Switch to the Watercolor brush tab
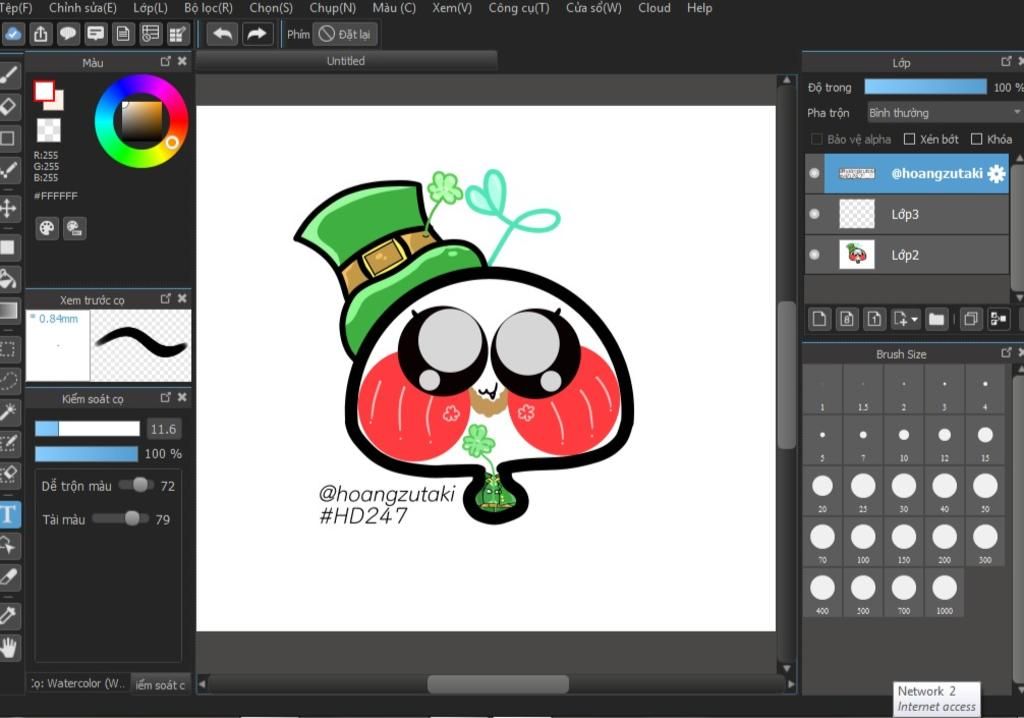Viewport: 1024px width, 718px height. click(x=77, y=683)
